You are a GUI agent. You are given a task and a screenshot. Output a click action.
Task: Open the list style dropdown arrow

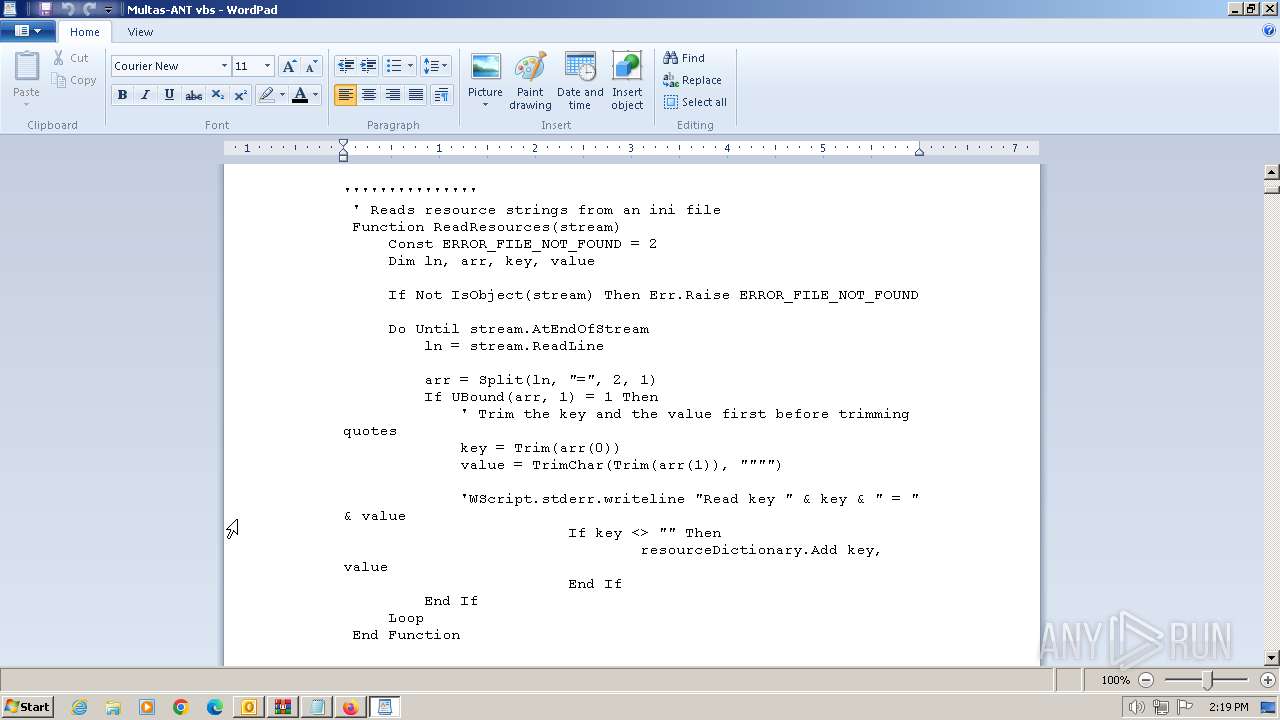(x=411, y=66)
